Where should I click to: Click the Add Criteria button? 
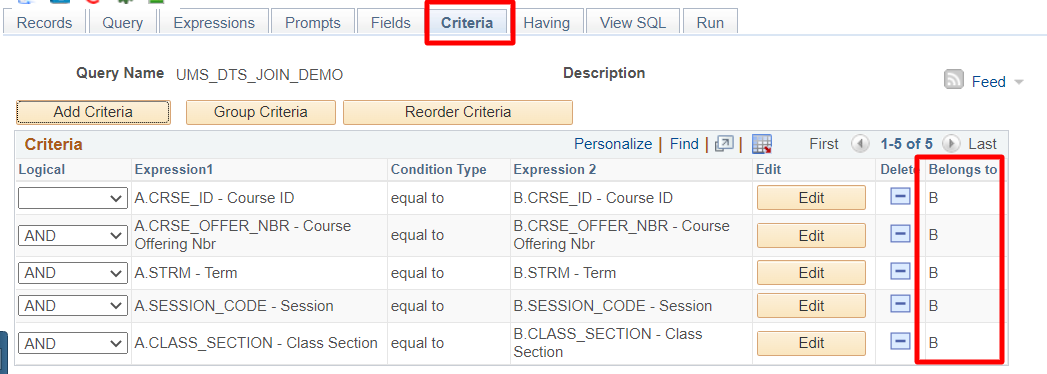point(93,112)
